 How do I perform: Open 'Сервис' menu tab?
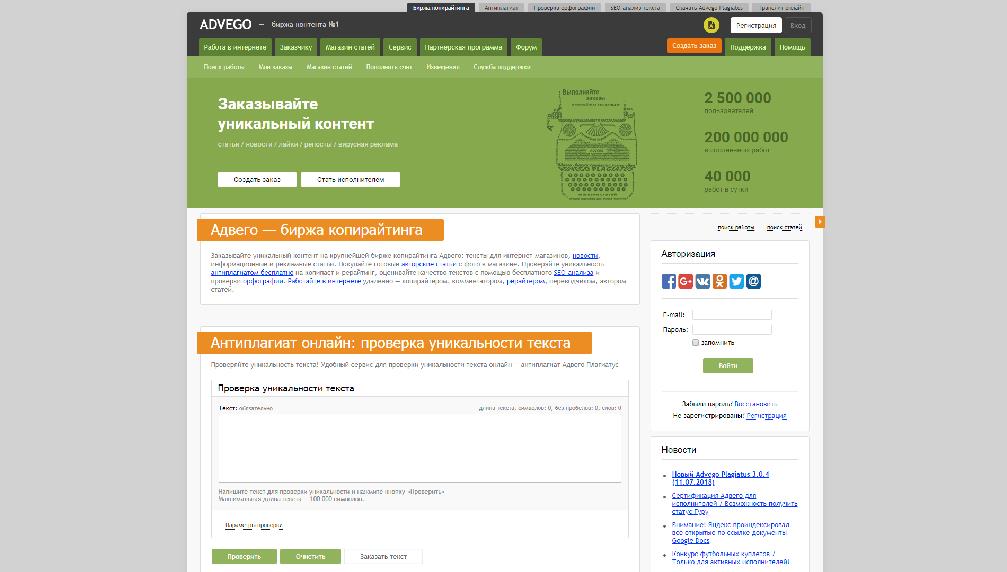pos(399,48)
